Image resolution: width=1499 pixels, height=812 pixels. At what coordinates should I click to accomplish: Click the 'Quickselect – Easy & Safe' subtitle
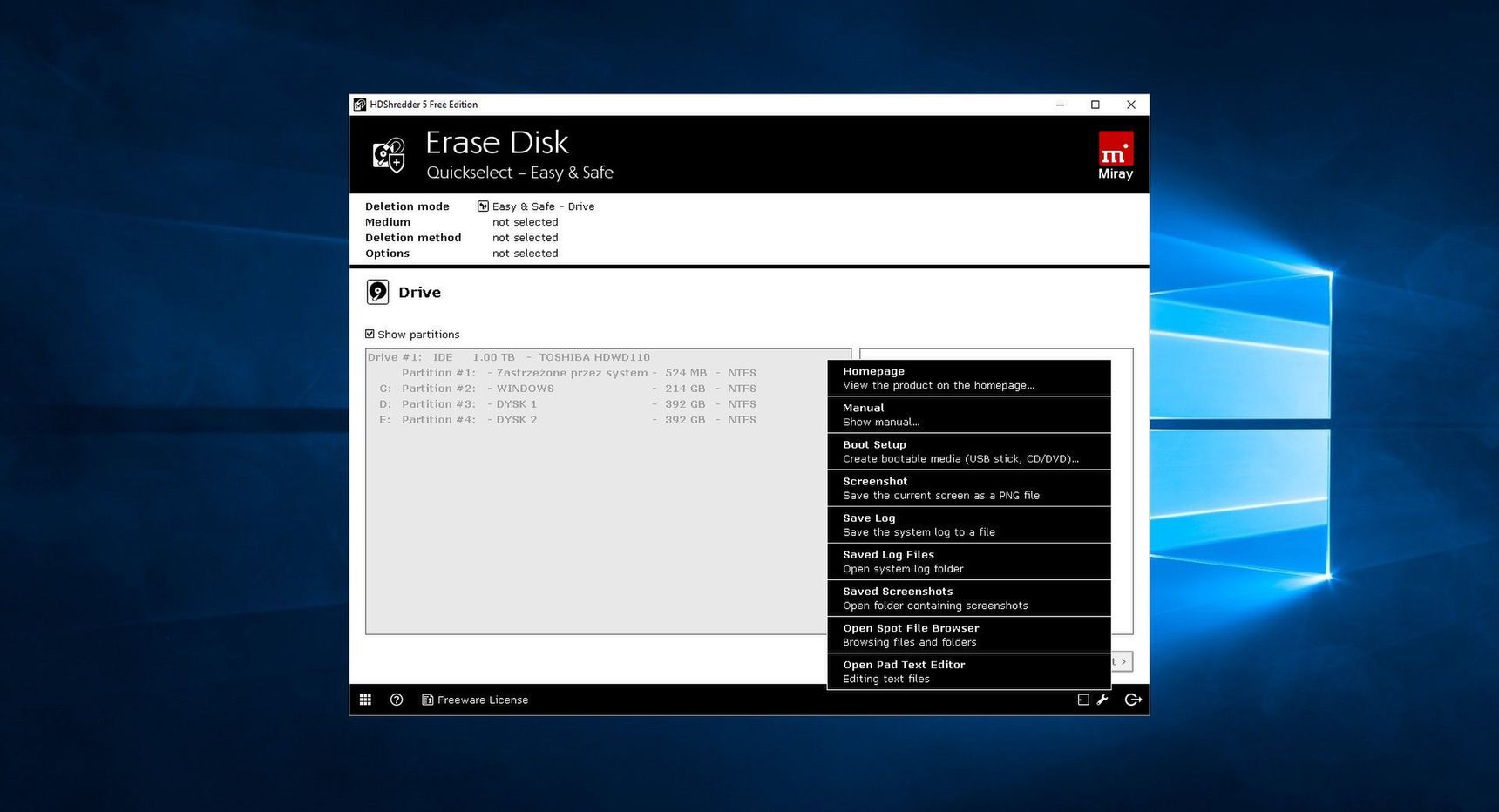tap(519, 173)
